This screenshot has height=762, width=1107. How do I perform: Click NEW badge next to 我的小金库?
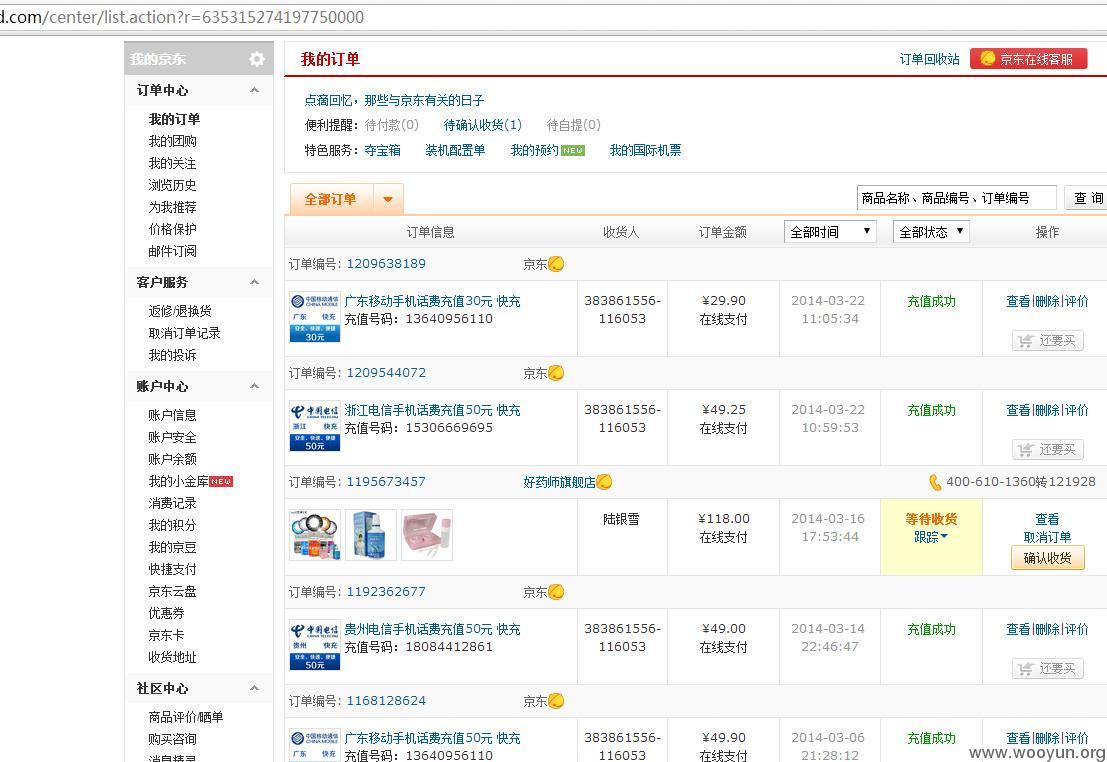click(221, 482)
